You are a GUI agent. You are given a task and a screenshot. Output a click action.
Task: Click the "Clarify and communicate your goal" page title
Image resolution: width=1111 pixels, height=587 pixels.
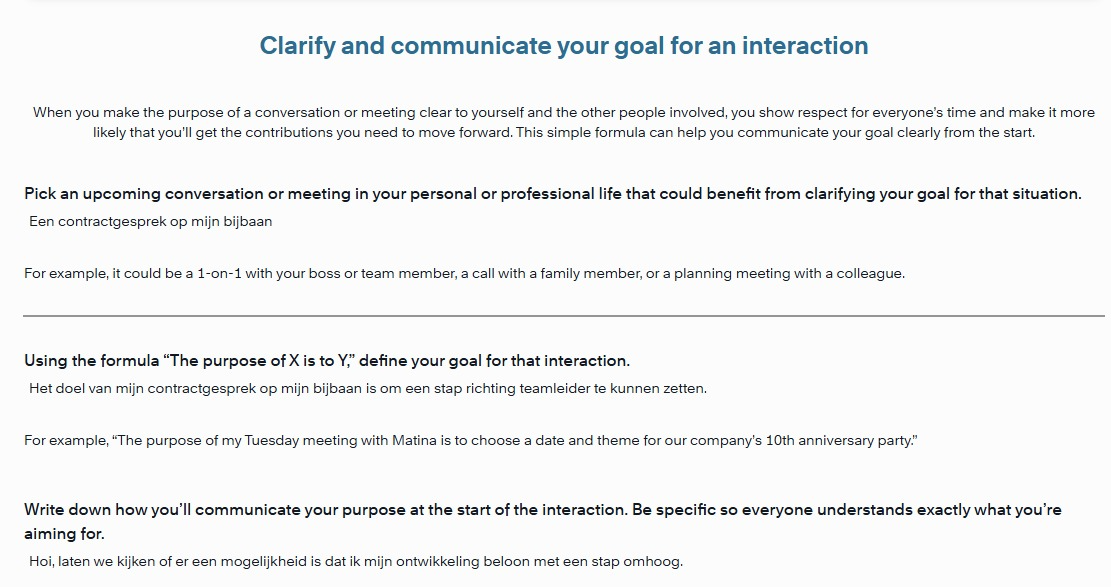tap(563, 46)
